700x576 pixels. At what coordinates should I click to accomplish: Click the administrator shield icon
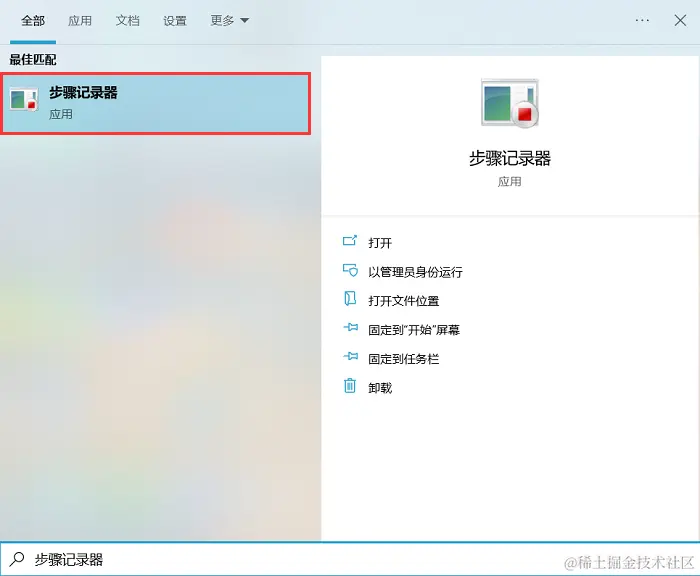click(x=350, y=270)
